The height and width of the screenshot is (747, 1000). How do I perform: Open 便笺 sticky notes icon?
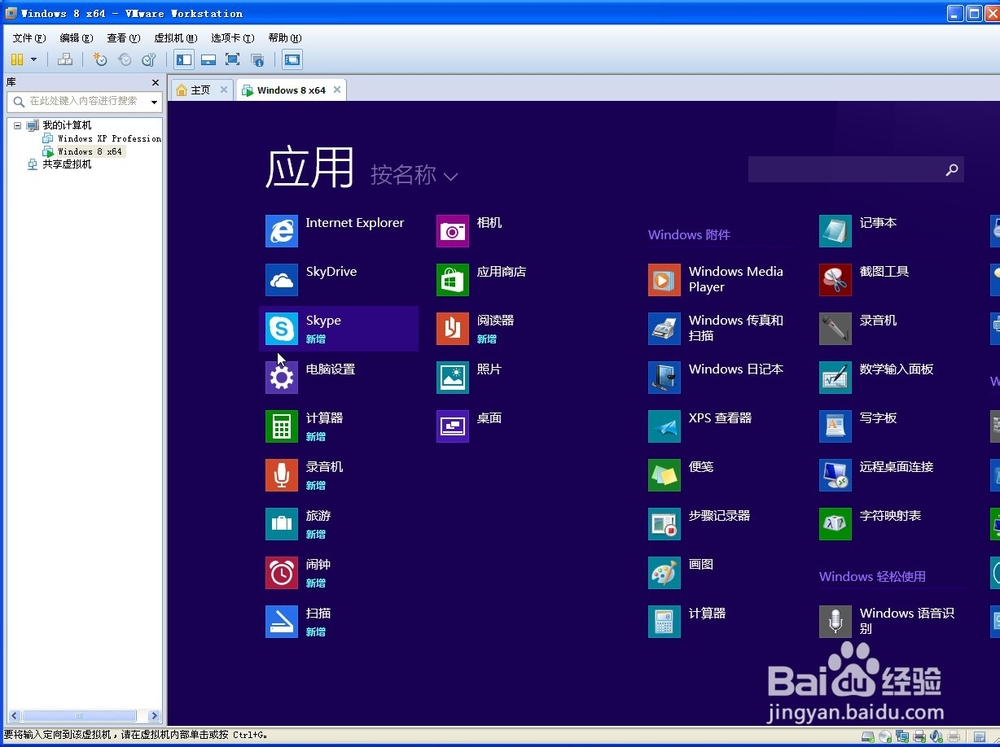(664, 475)
